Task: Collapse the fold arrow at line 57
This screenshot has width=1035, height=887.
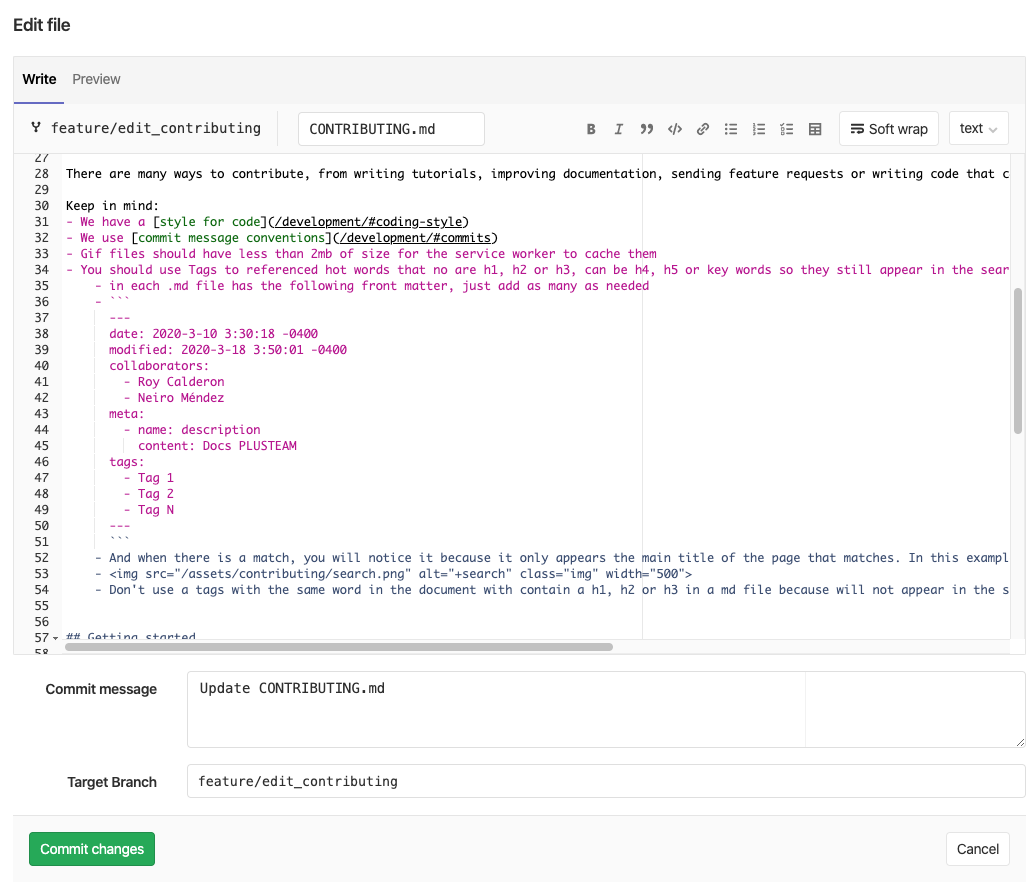Action: point(55,638)
